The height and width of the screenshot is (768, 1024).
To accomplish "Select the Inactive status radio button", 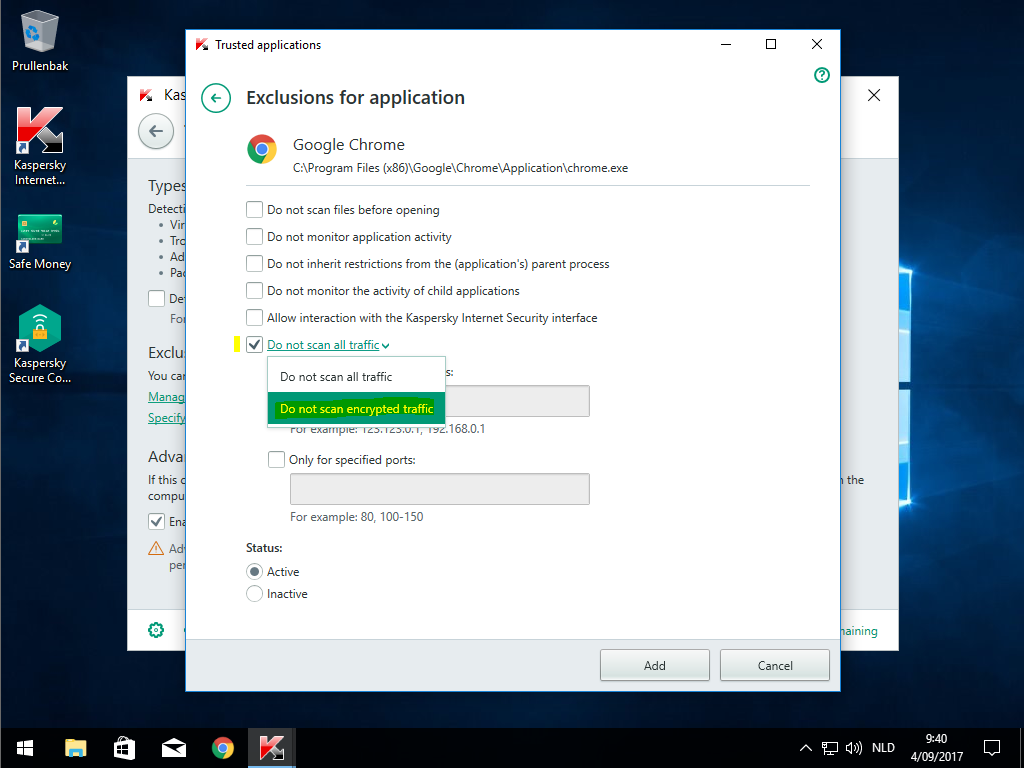I will click(255, 594).
